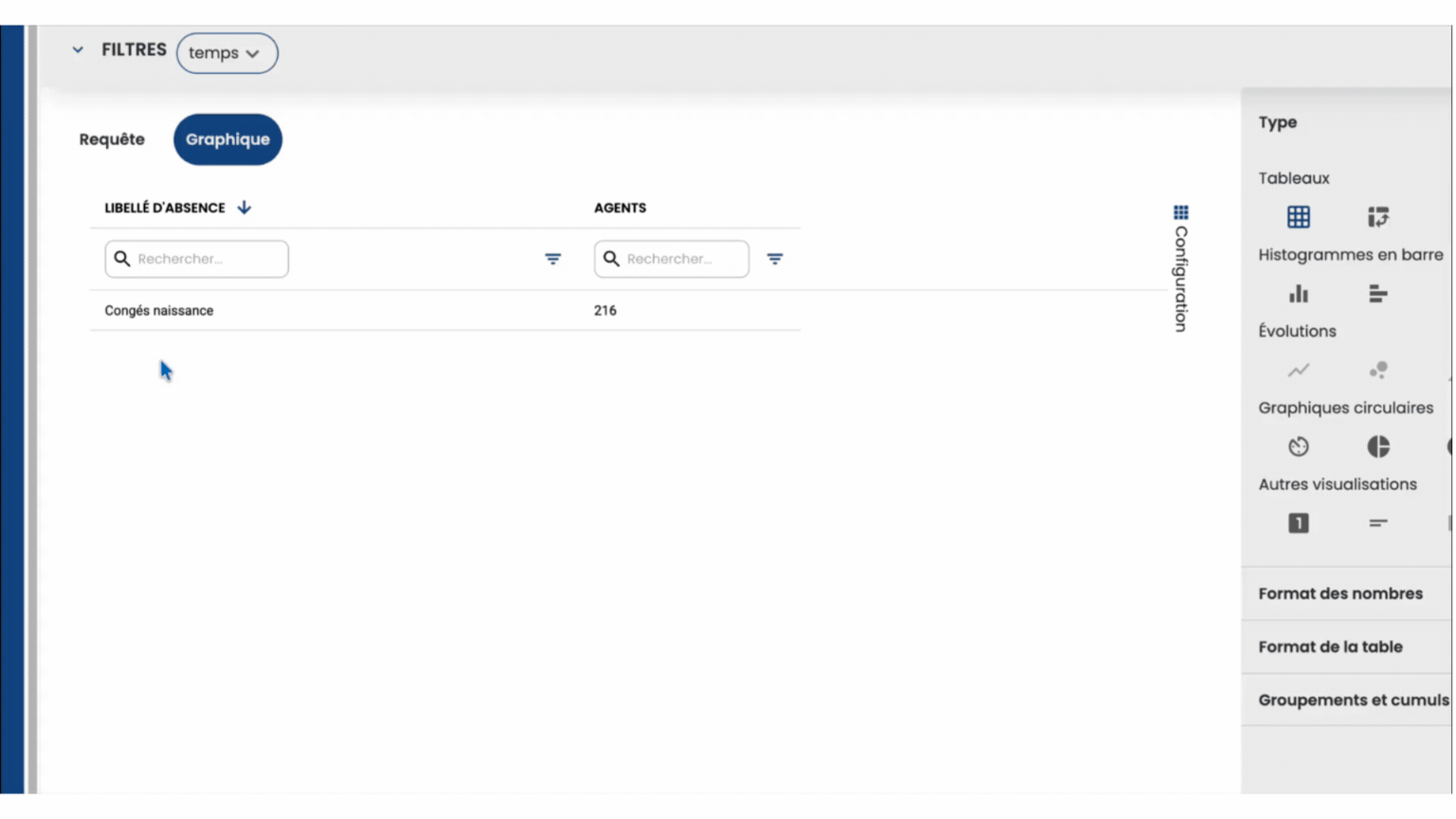Collapse the FILTRES section chevron
The image size is (1456, 819).
point(78,50)
